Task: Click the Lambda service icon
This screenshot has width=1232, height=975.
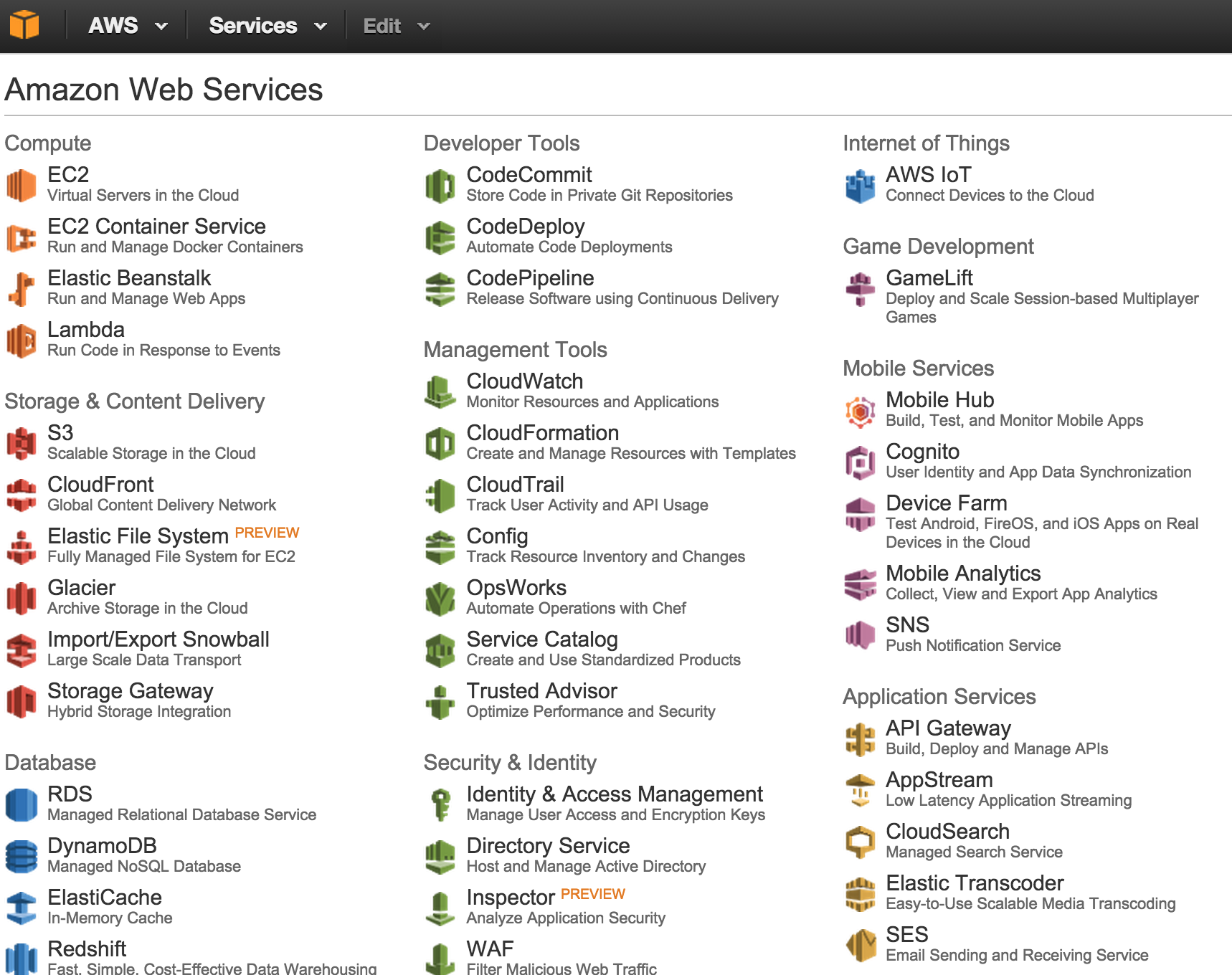Action: click(22, 341)
